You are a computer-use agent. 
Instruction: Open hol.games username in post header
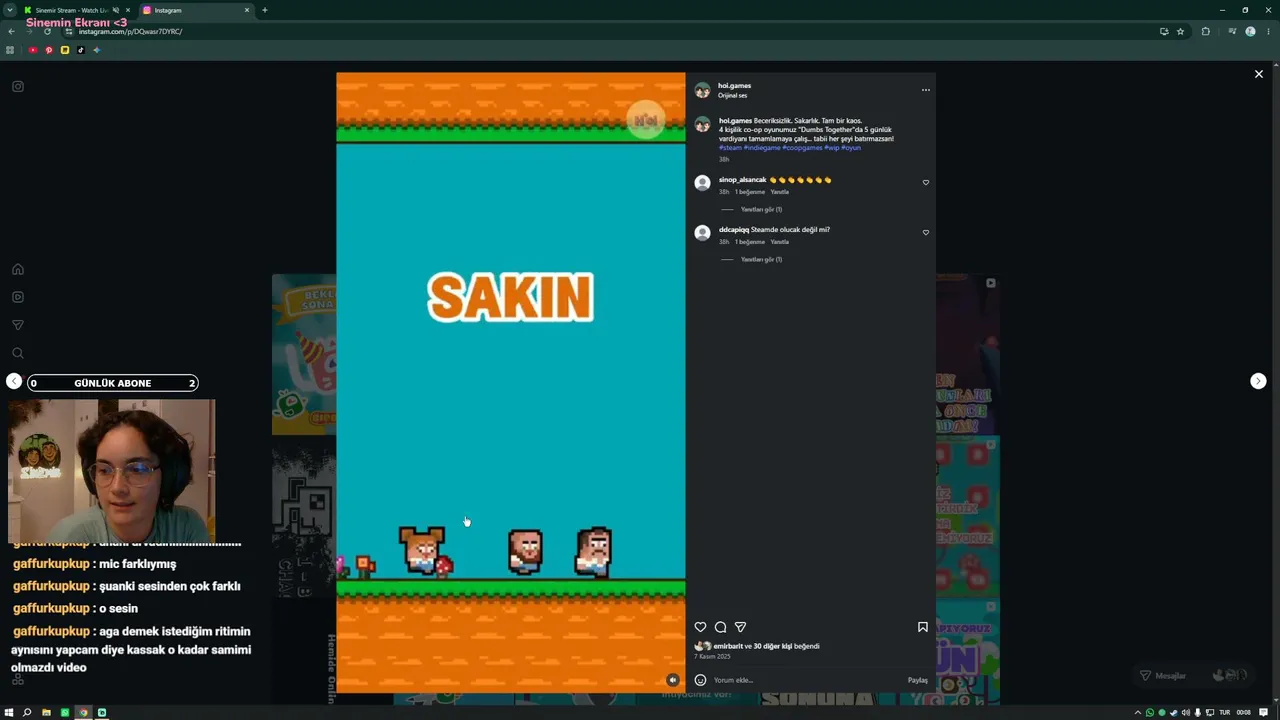coord(734,86)
